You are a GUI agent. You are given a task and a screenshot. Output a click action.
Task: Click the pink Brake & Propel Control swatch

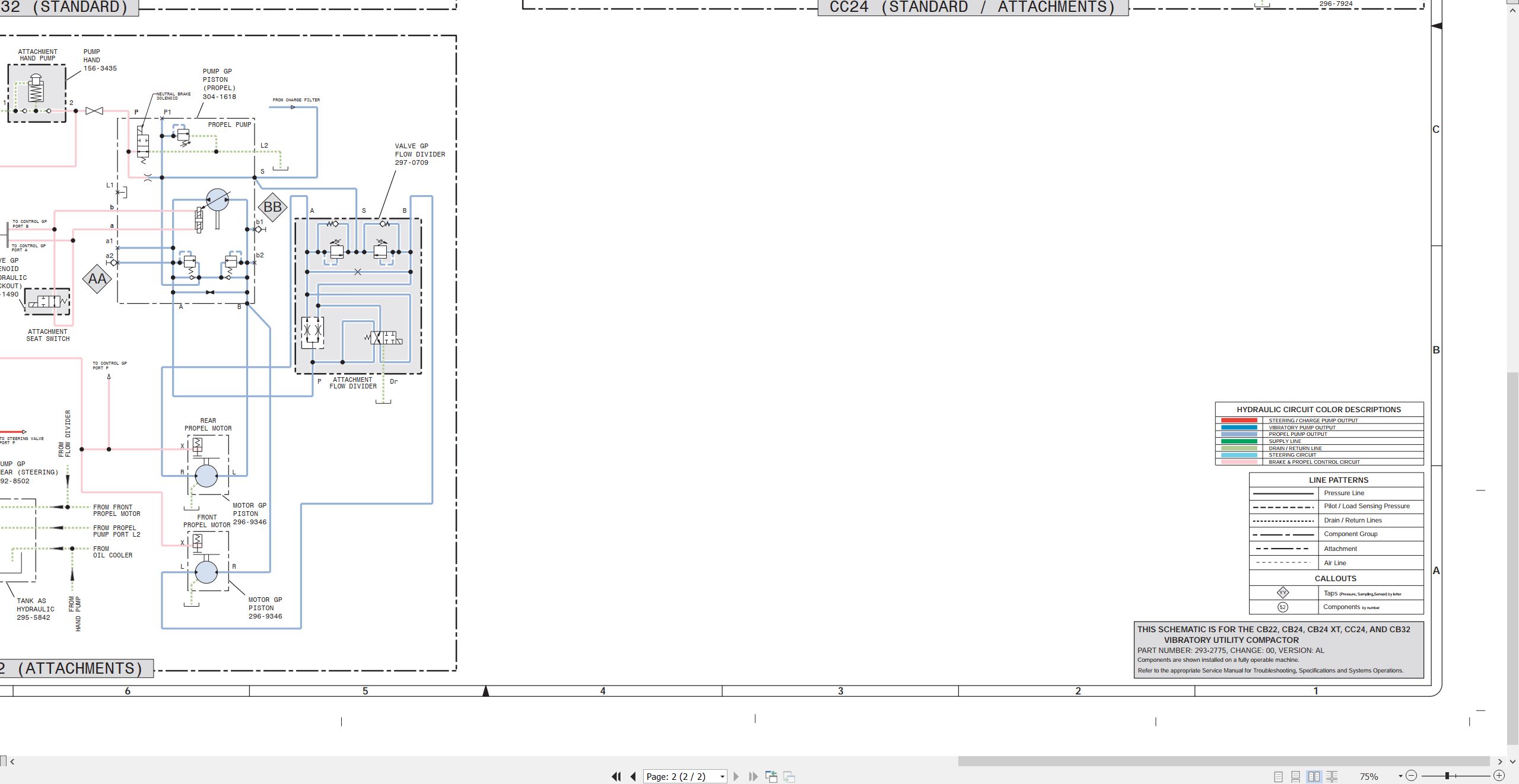[x=1239, y=462]
